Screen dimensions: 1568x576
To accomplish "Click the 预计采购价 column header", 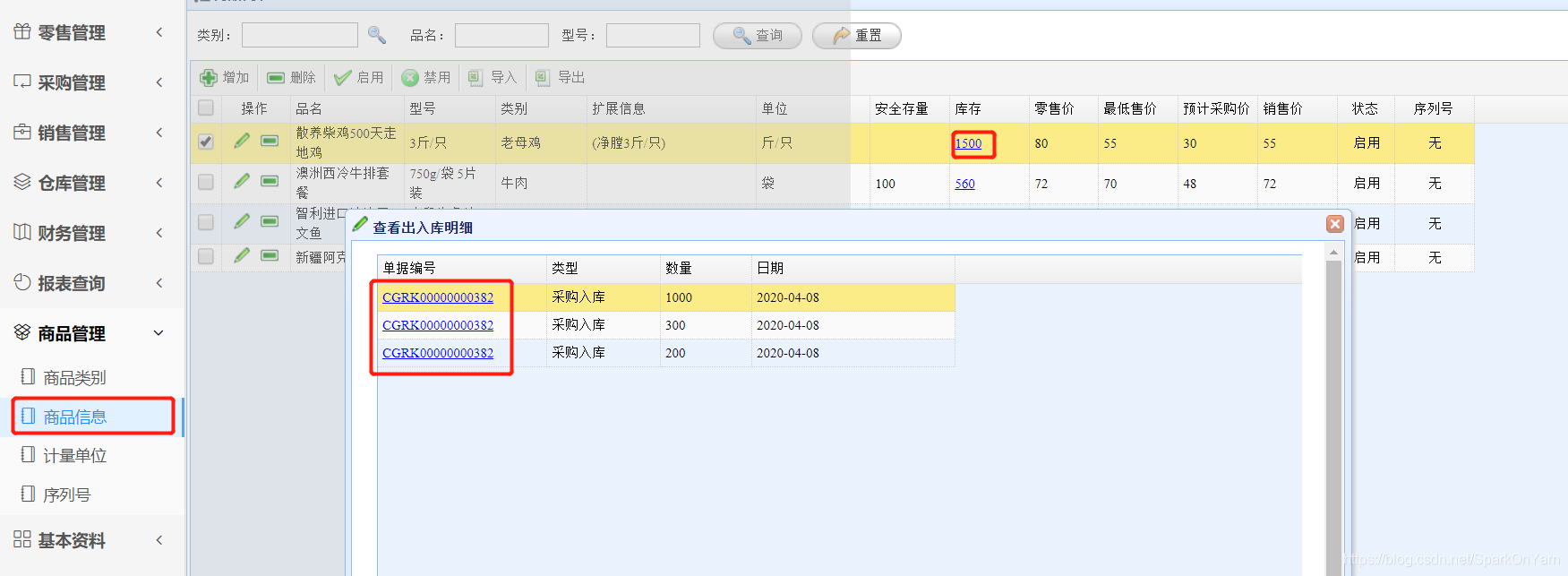I will pyautogui.click(x=1216, y=108).
